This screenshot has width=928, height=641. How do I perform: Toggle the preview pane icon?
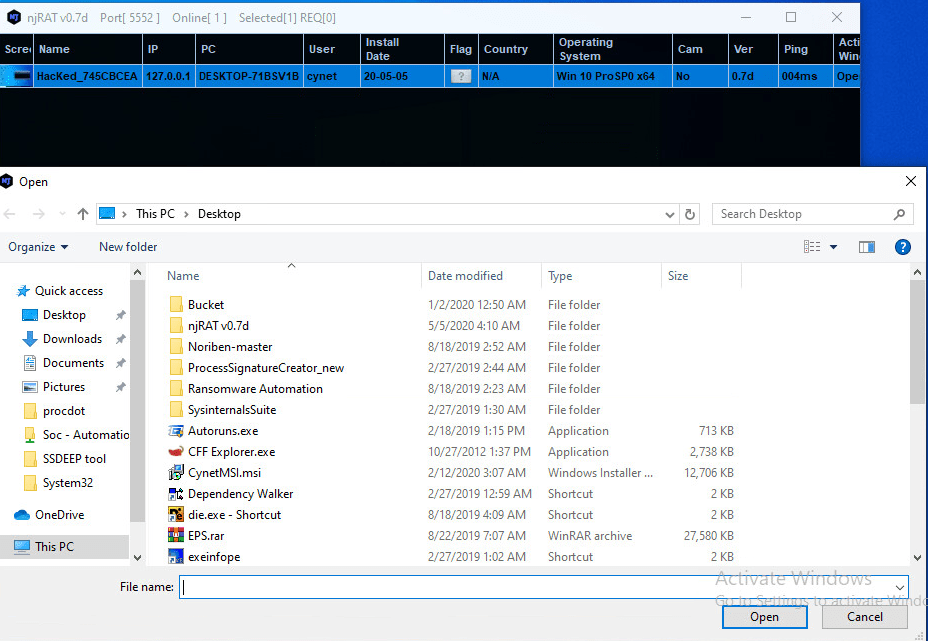pyautogui.click(x=867, y=247)
